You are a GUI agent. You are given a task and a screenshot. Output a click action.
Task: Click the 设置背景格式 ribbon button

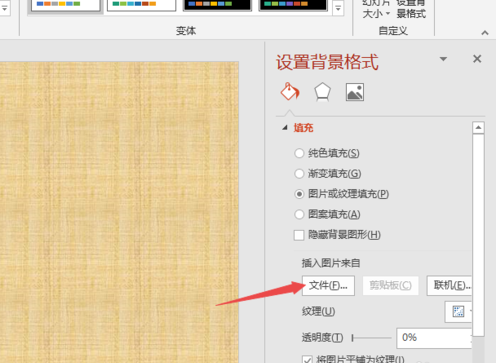point(411,9)
